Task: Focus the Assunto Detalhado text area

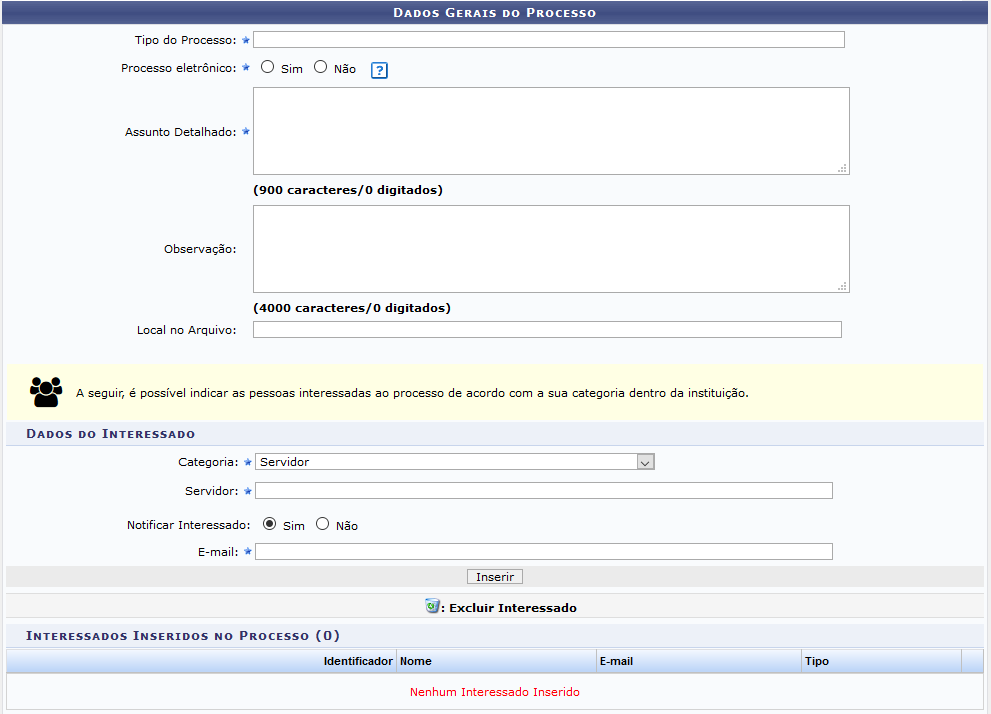Action: [550, 131]
